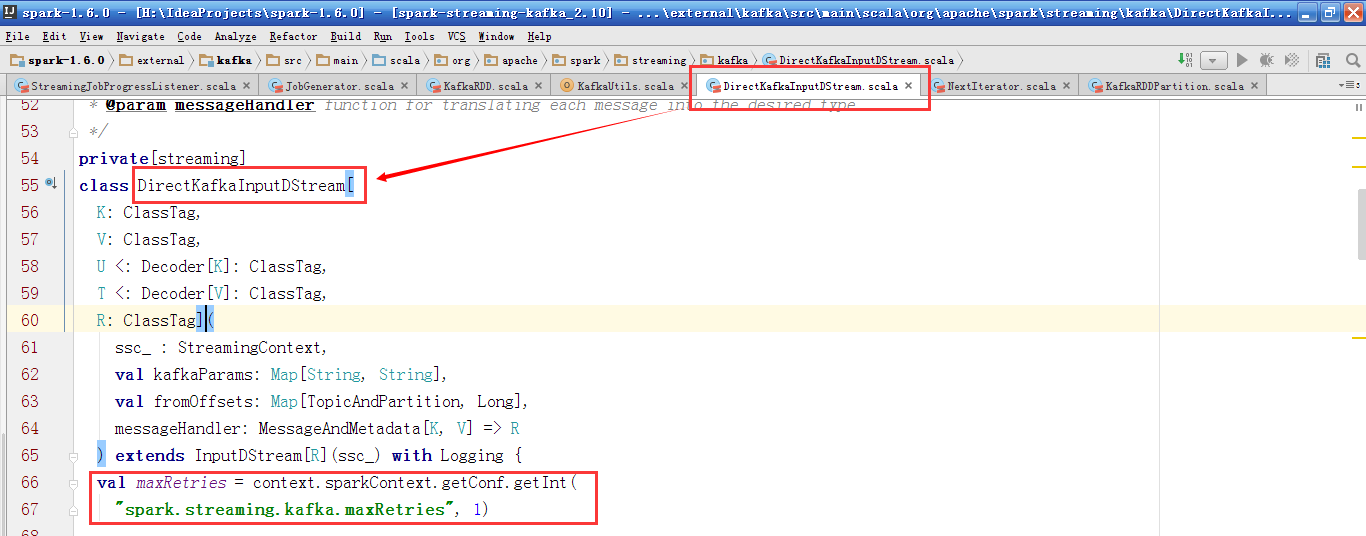Screen dimensions: 1366x536
Task: Open the Project Structure icon
Action: click(1322, 60)
